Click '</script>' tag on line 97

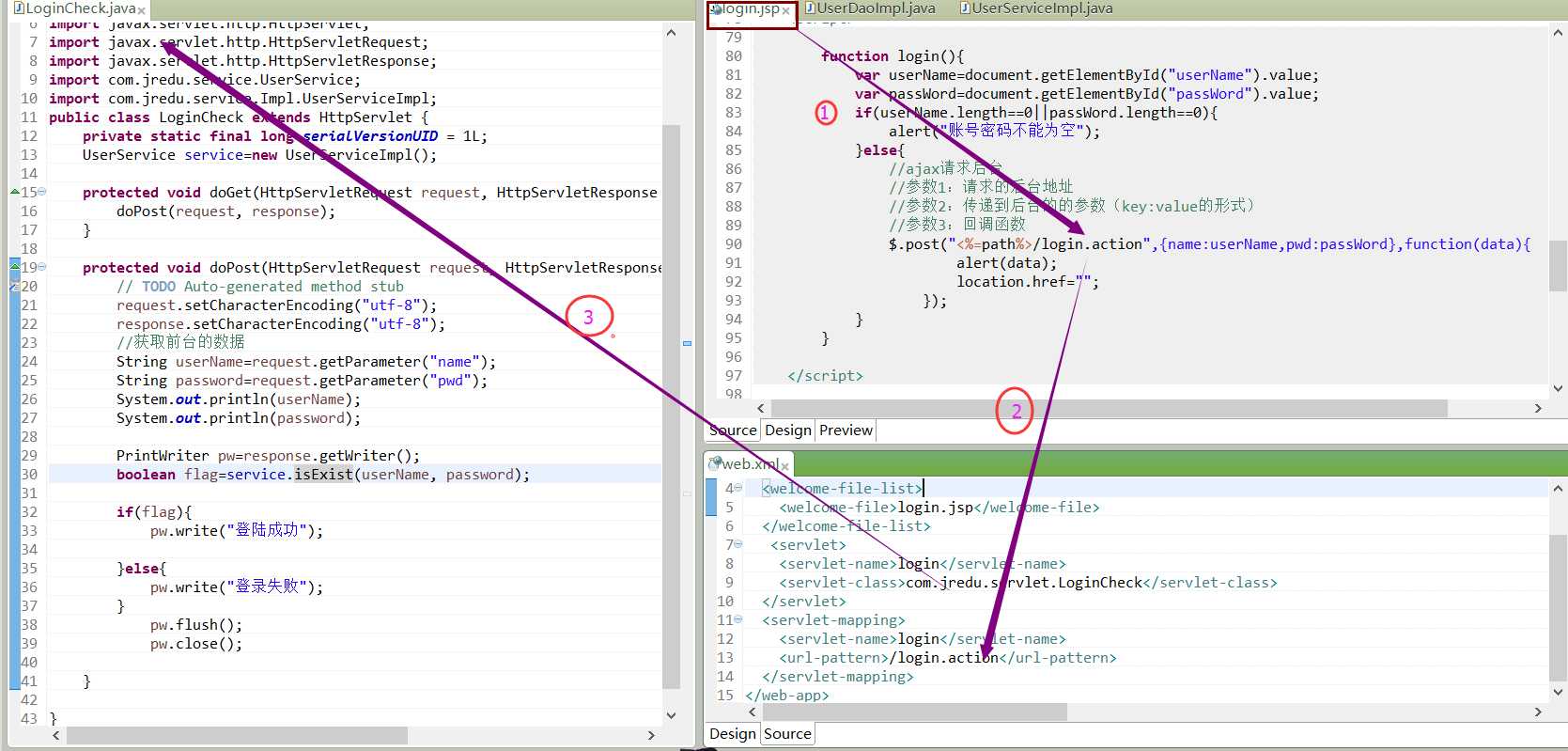[x=825, y=376]
